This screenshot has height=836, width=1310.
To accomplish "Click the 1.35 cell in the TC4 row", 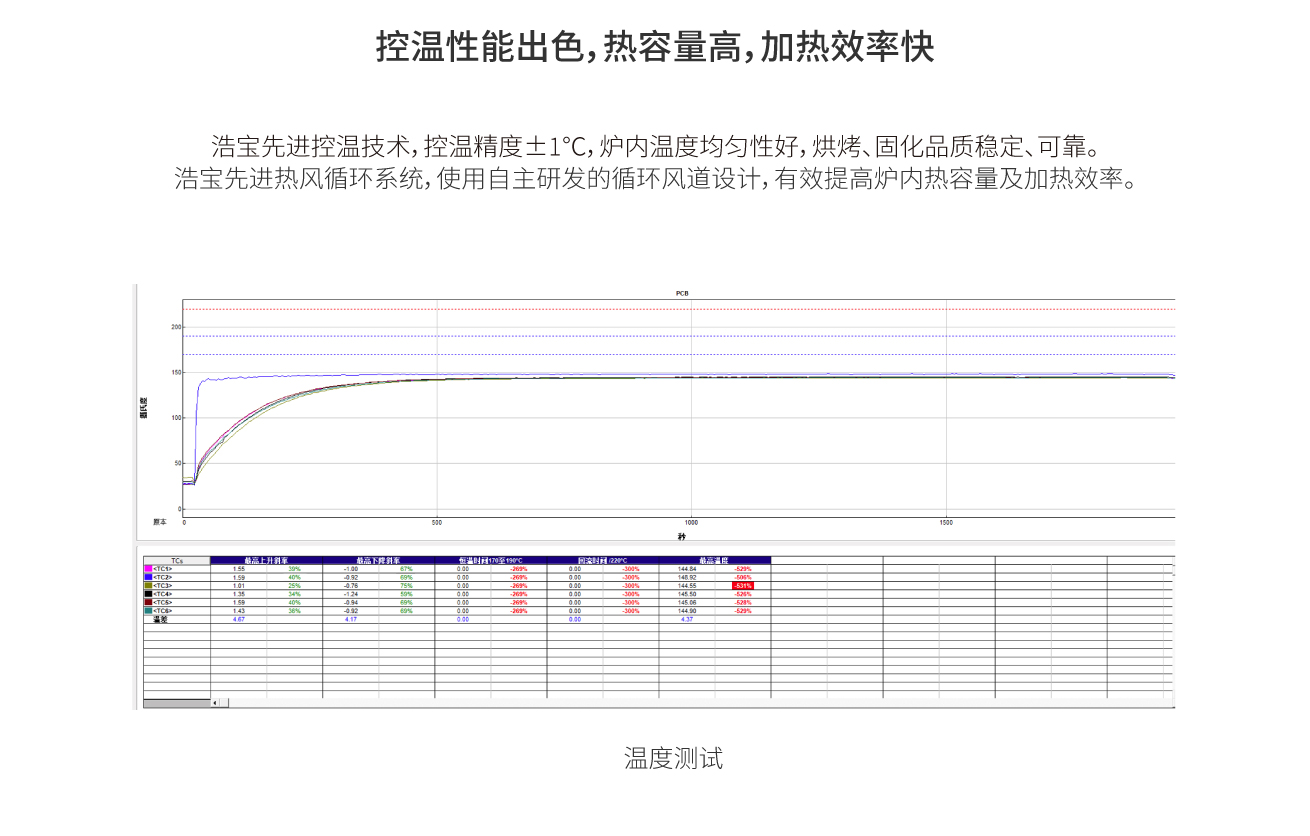I will 239,594.
